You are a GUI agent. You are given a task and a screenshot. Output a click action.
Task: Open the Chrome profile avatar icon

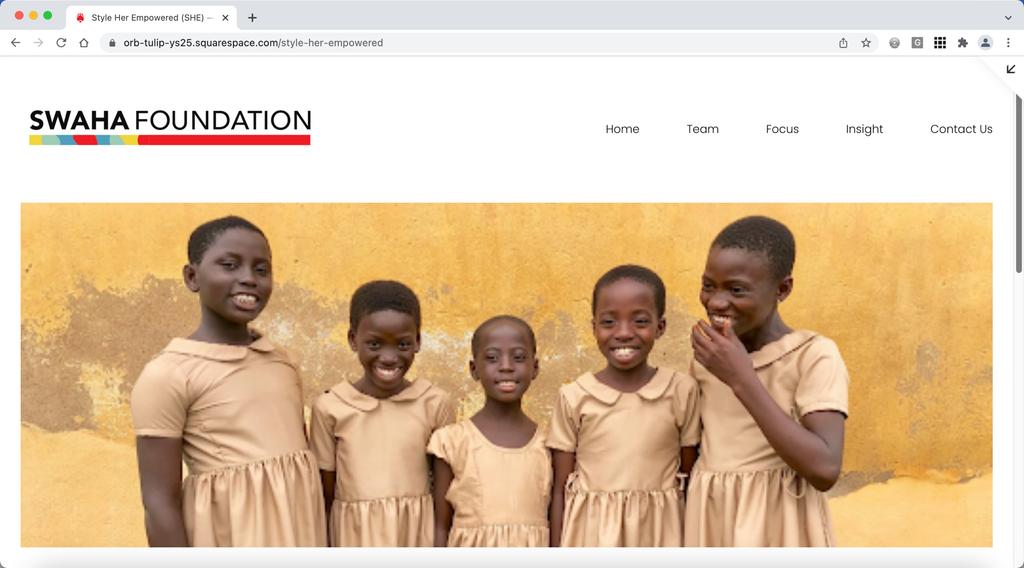coord(985,42)
